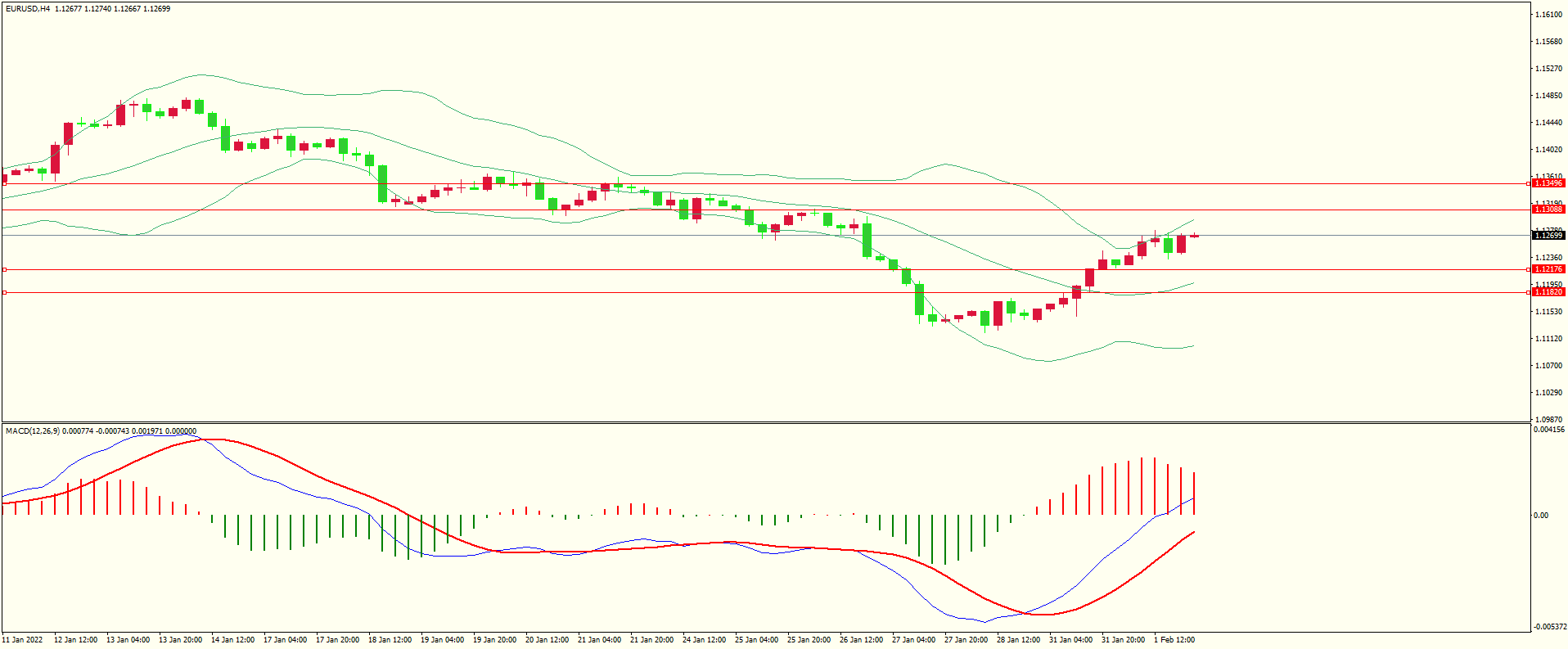The height and width of the screenshot is (649, 1568).
Task: Click the red 1.13088 price level label
Action: click(1548, 210)
